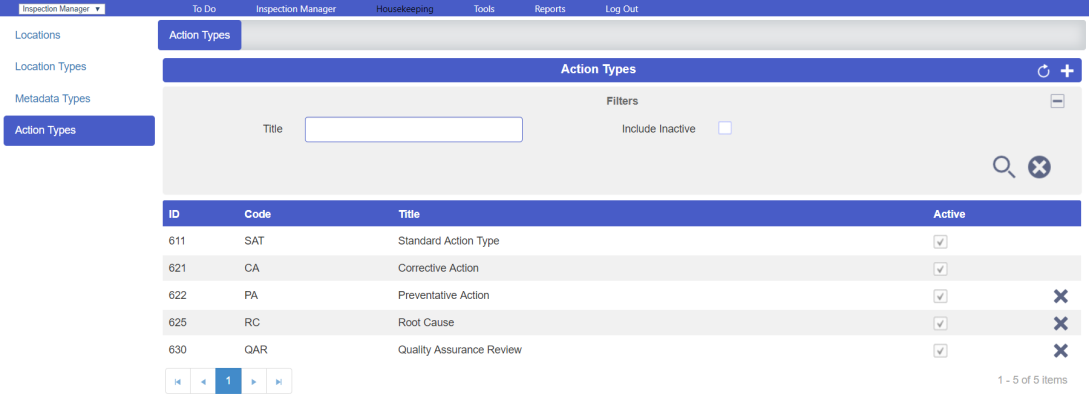Toggle Active checkbox for Preventative Action

click(940, 297)
